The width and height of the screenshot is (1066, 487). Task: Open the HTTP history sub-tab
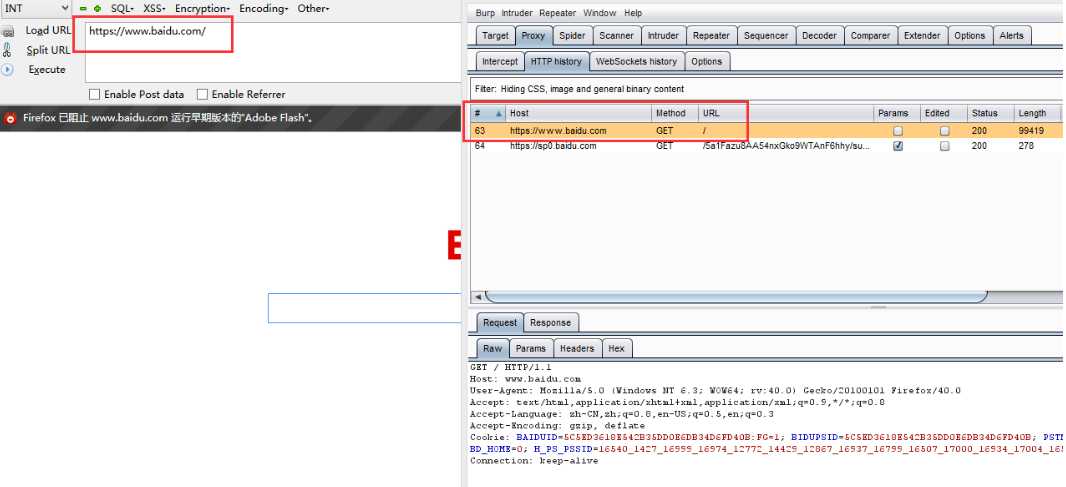(556, 61)
